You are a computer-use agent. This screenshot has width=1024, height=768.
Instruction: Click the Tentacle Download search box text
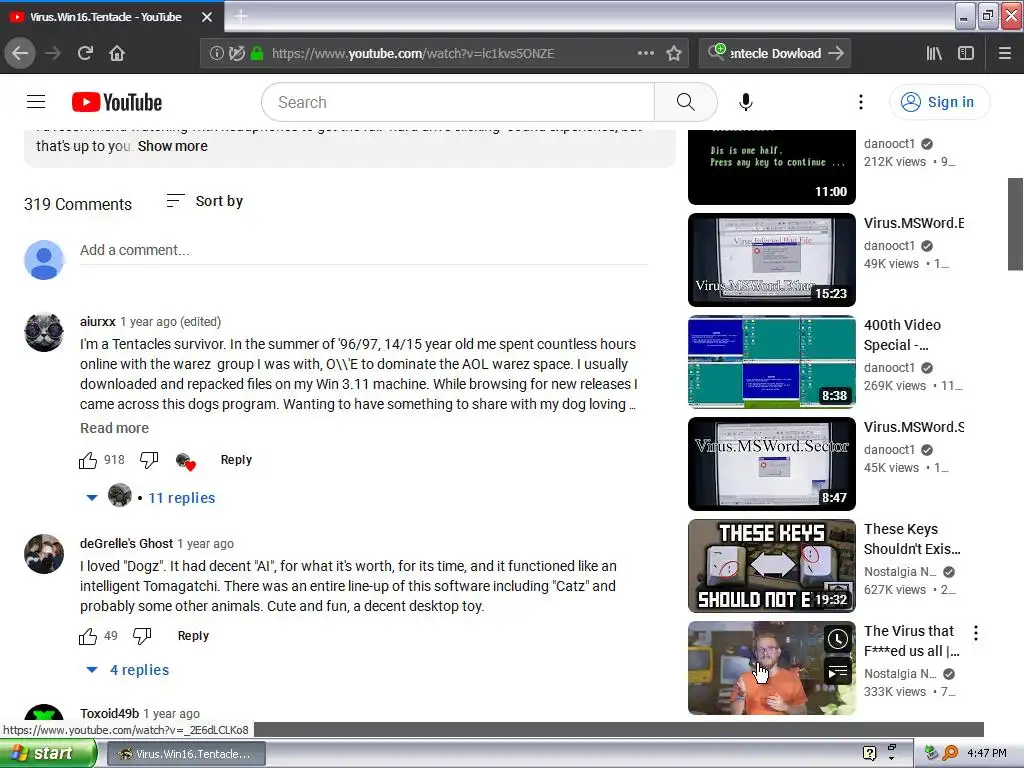point(775,54)
